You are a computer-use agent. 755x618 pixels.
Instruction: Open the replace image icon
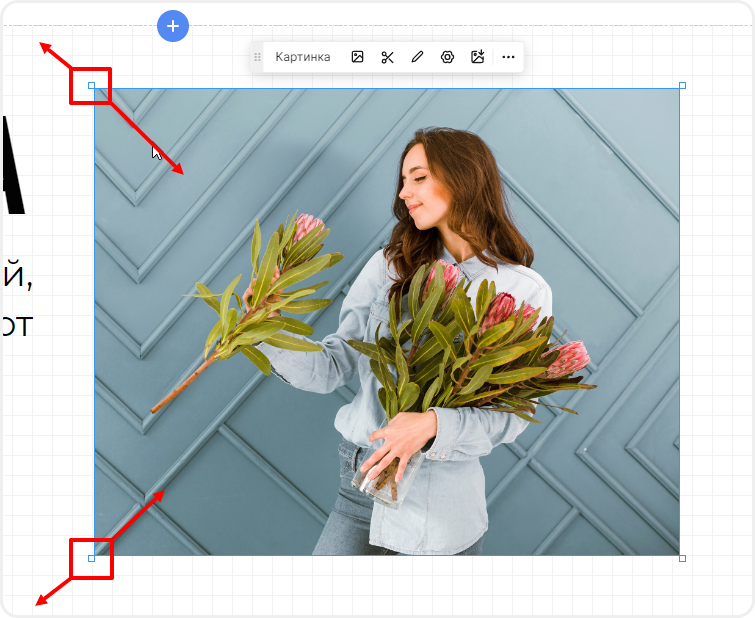[357, 57]
